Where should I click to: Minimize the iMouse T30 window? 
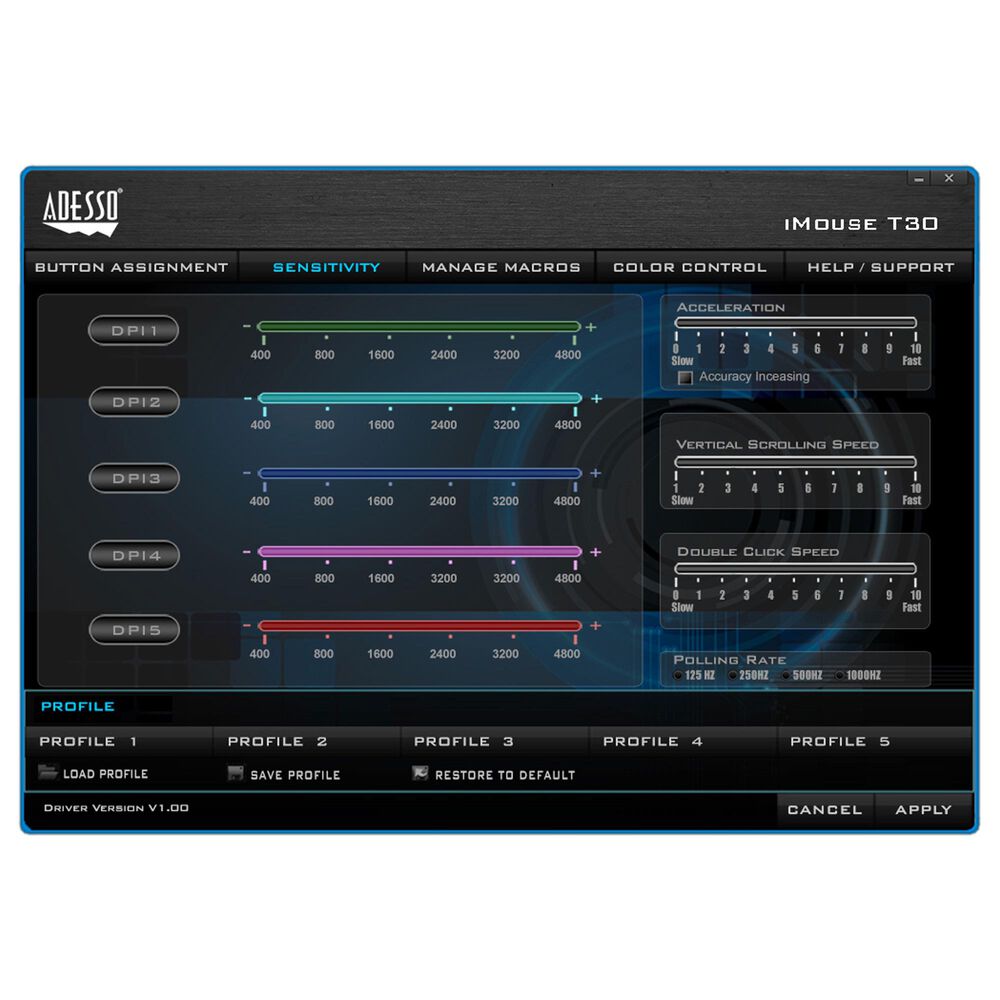tap(919, 179)
